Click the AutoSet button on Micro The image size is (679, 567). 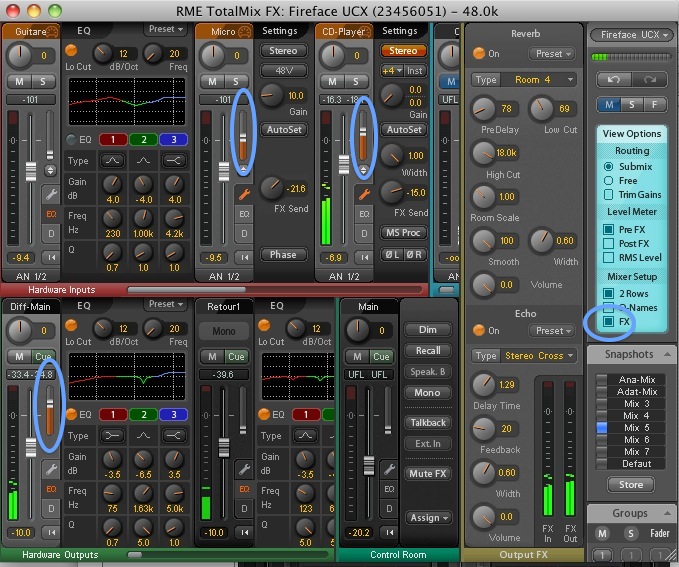click(x=284, y=130)
